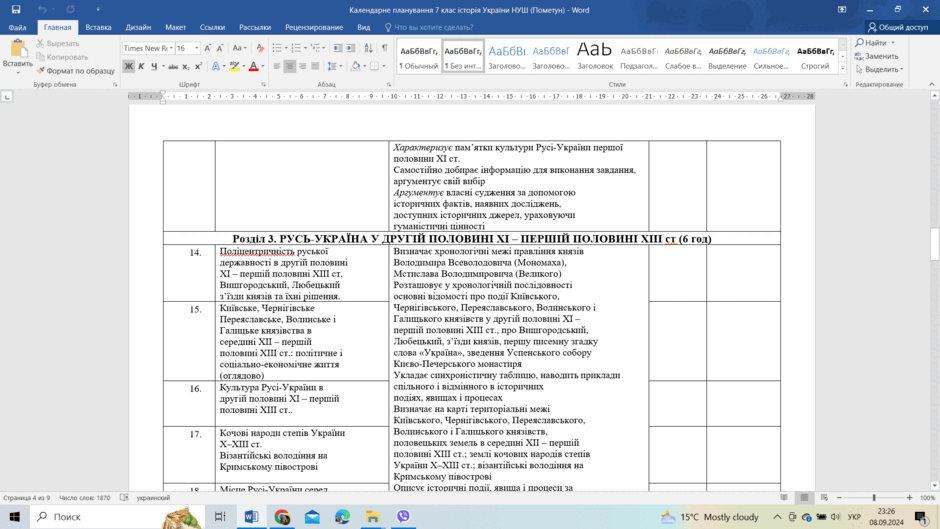The image size is (940, 529).
Task: Apply the 'Заголовок' title style
Action: (x=595, y=56)
